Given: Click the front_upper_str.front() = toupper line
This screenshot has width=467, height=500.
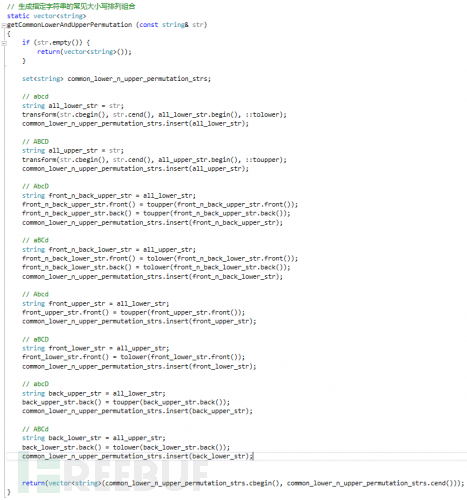Looking at the screenshot, I should pos(133,313).
